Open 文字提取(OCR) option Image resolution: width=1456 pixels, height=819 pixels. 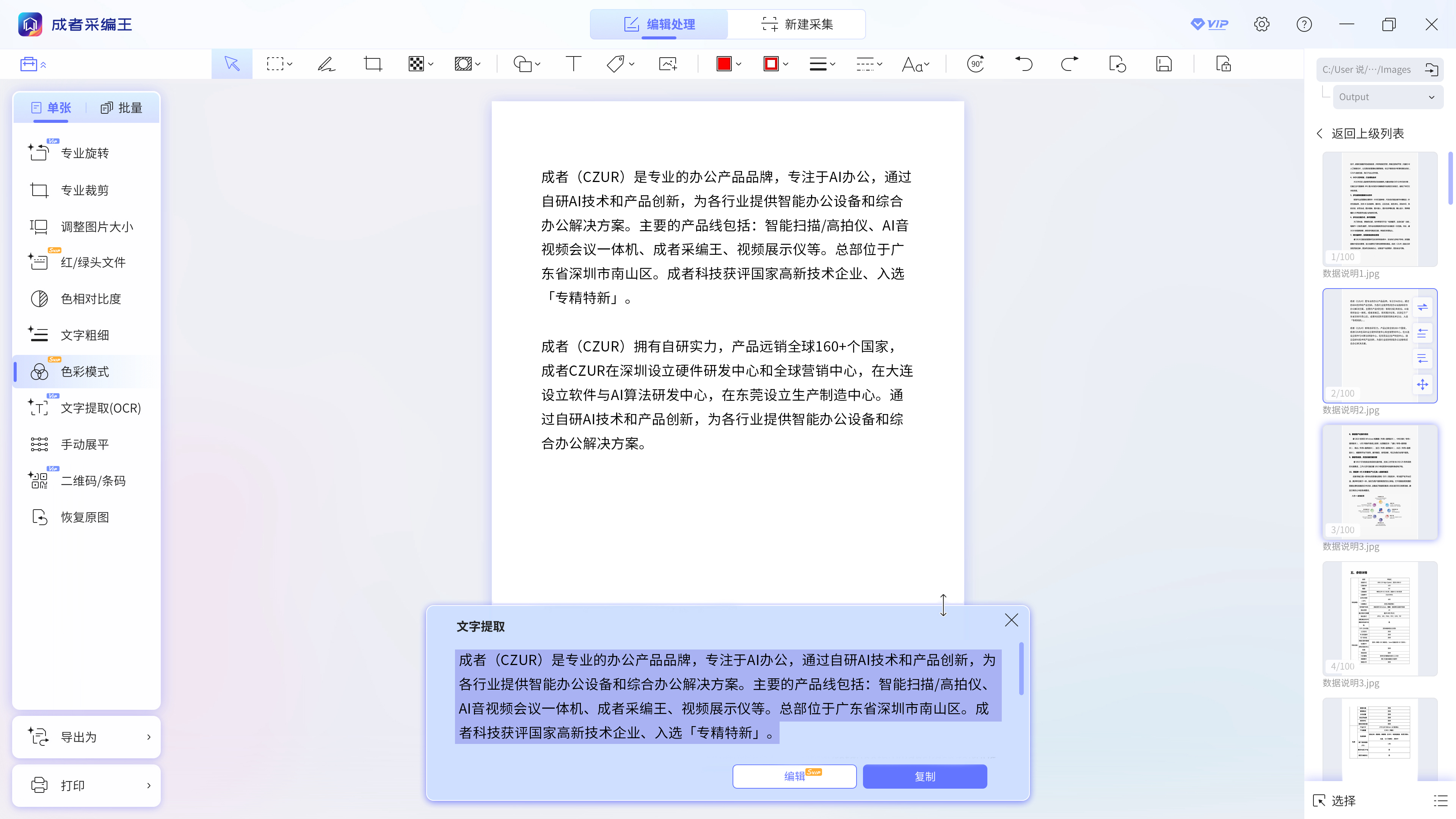tap(86, 408)
